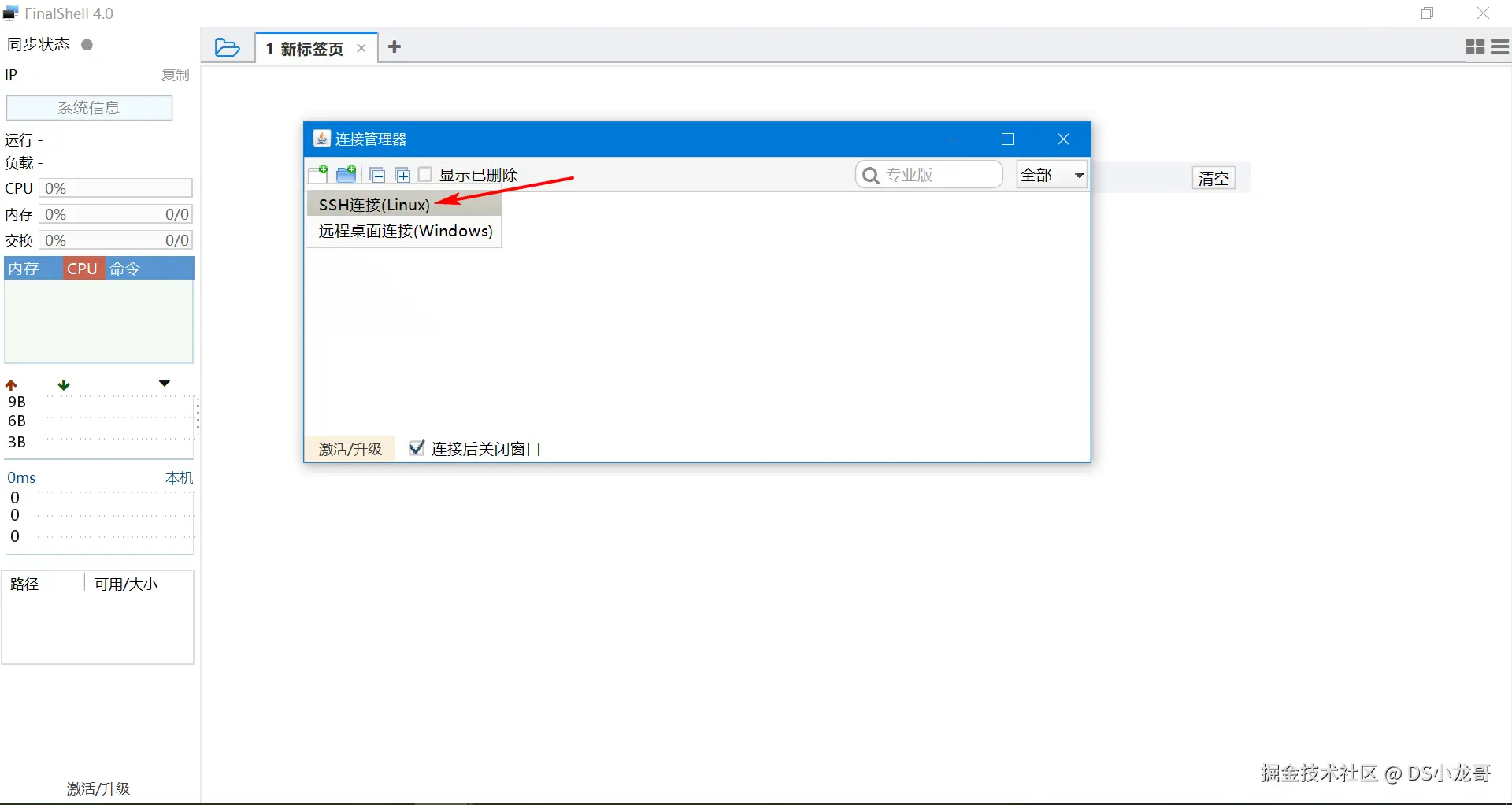
Task: Enable the 显示已删除 checkbox
Action: tap(425, 174)
